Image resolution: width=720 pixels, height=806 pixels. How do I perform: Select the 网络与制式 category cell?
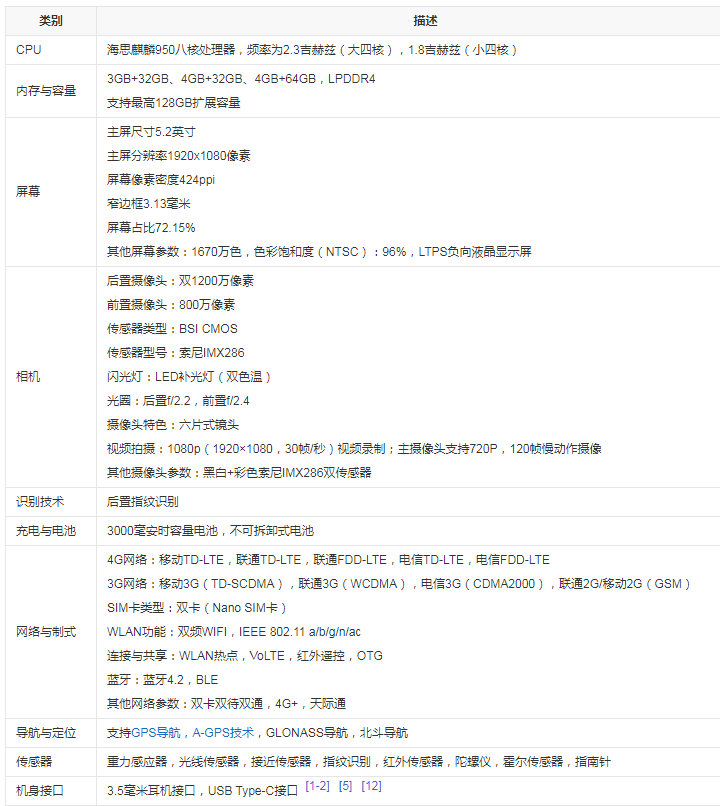(x=51, y=632)
